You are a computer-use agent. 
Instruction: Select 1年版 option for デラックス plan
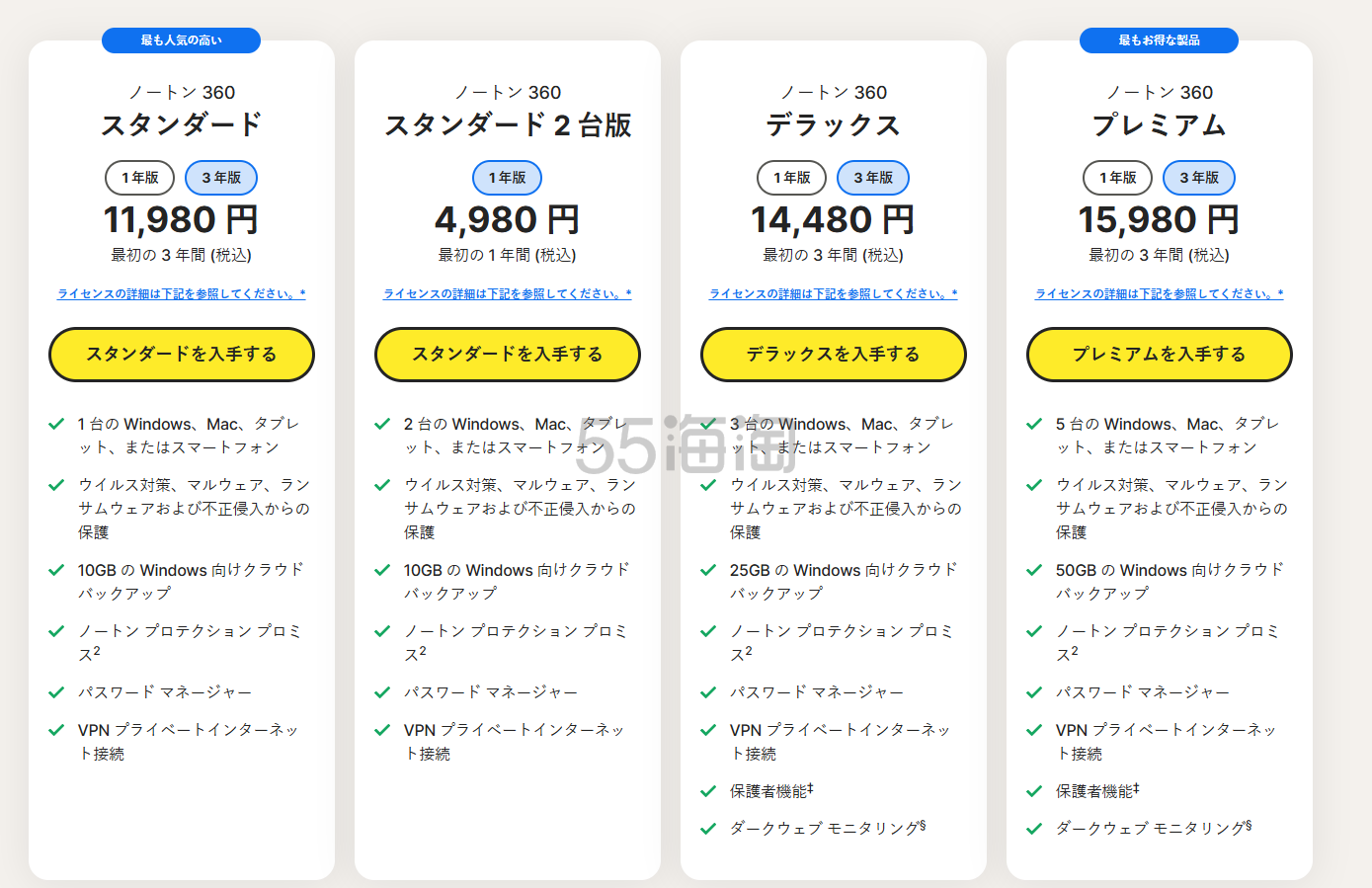point(791,178)
